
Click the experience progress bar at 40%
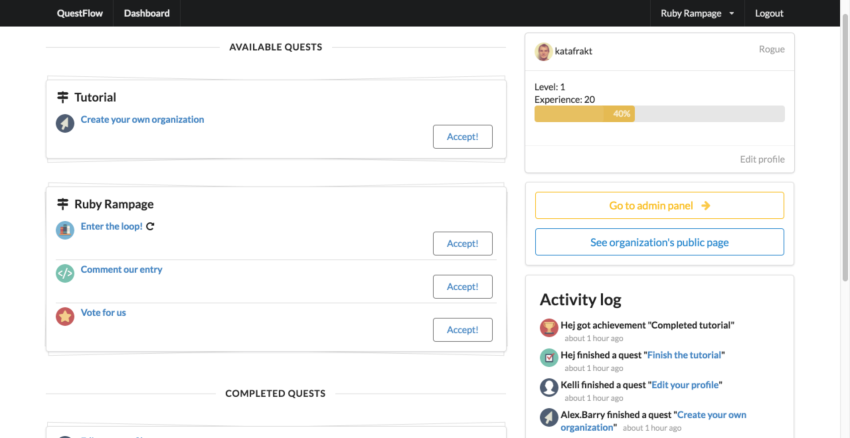click(659, 114)
